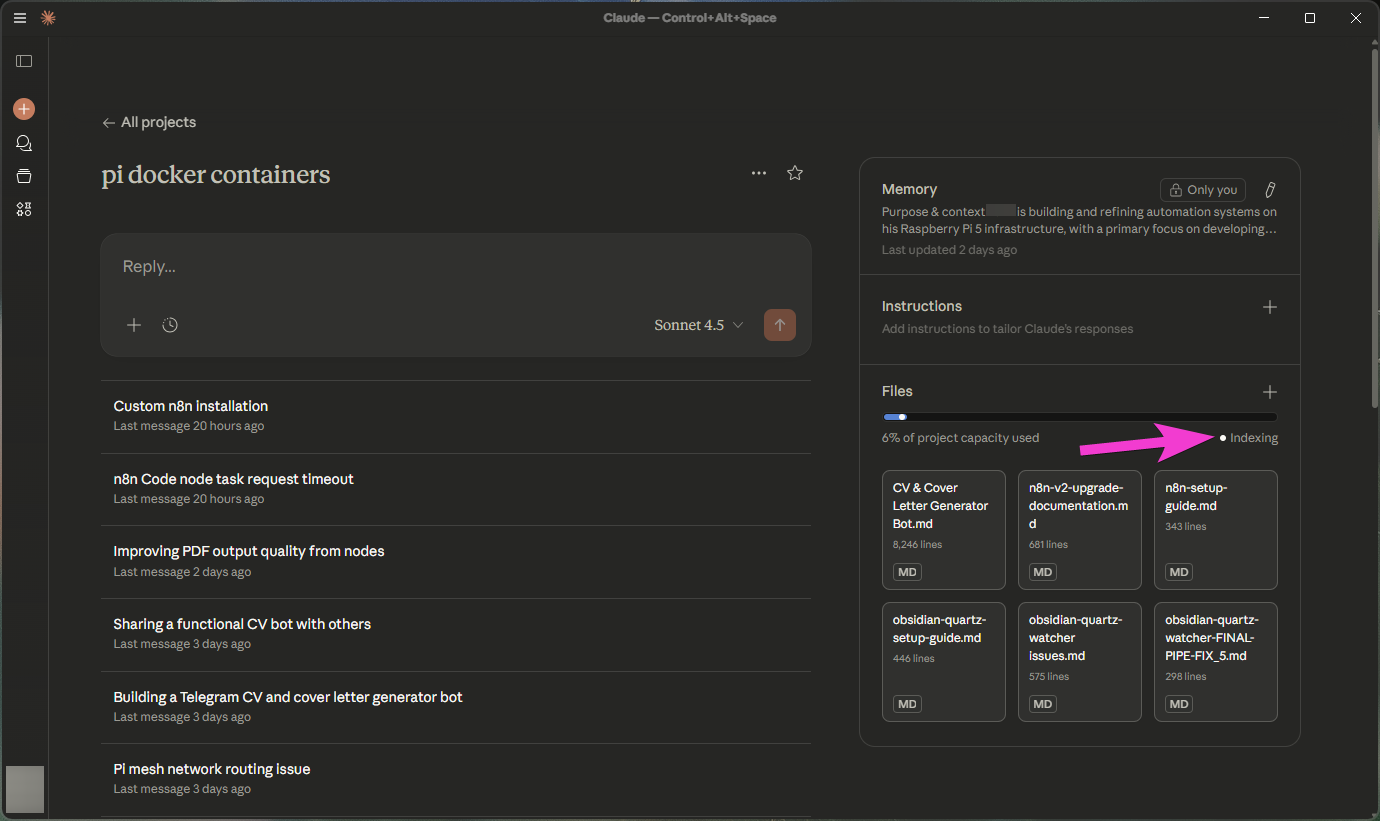Star the pi docker containers project

[795, 173]
